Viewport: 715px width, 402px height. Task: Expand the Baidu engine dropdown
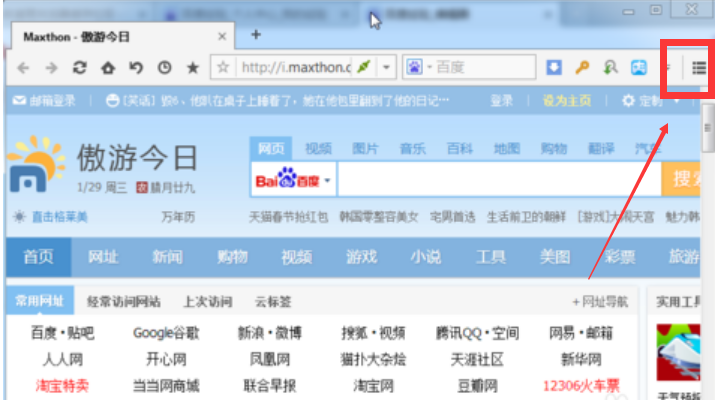[x=327, y=180]
